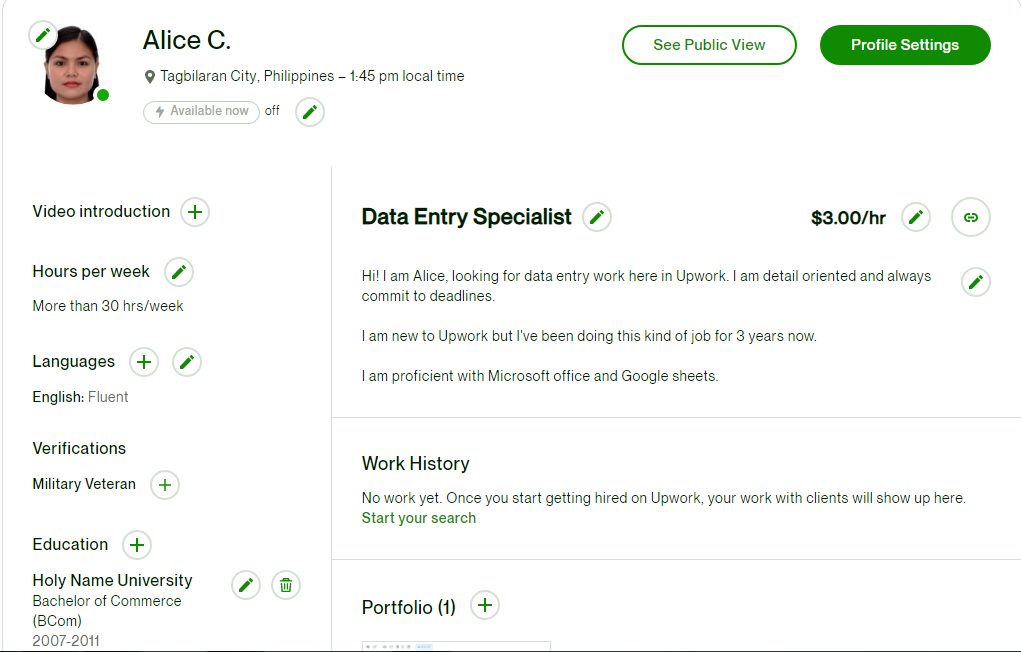Open the portfolio item thumbnail
Screen dimensions: 1021x652
pos(456,646)
